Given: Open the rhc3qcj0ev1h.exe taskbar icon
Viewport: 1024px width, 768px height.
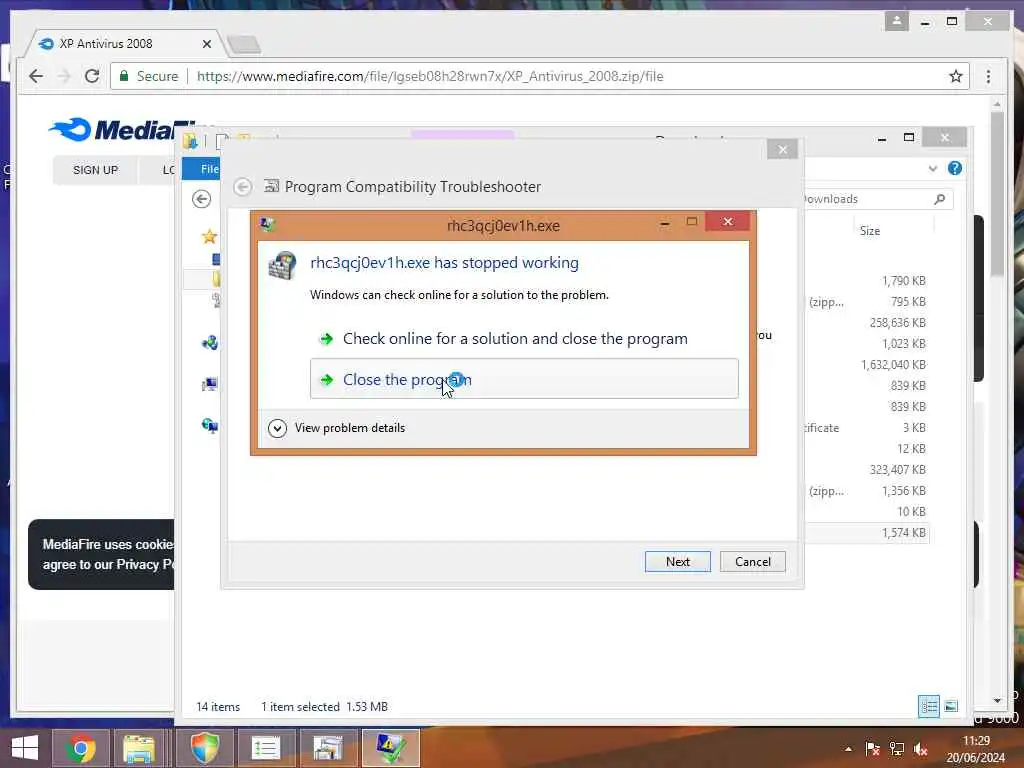Looking at the screenshot, I should [390, 748].
